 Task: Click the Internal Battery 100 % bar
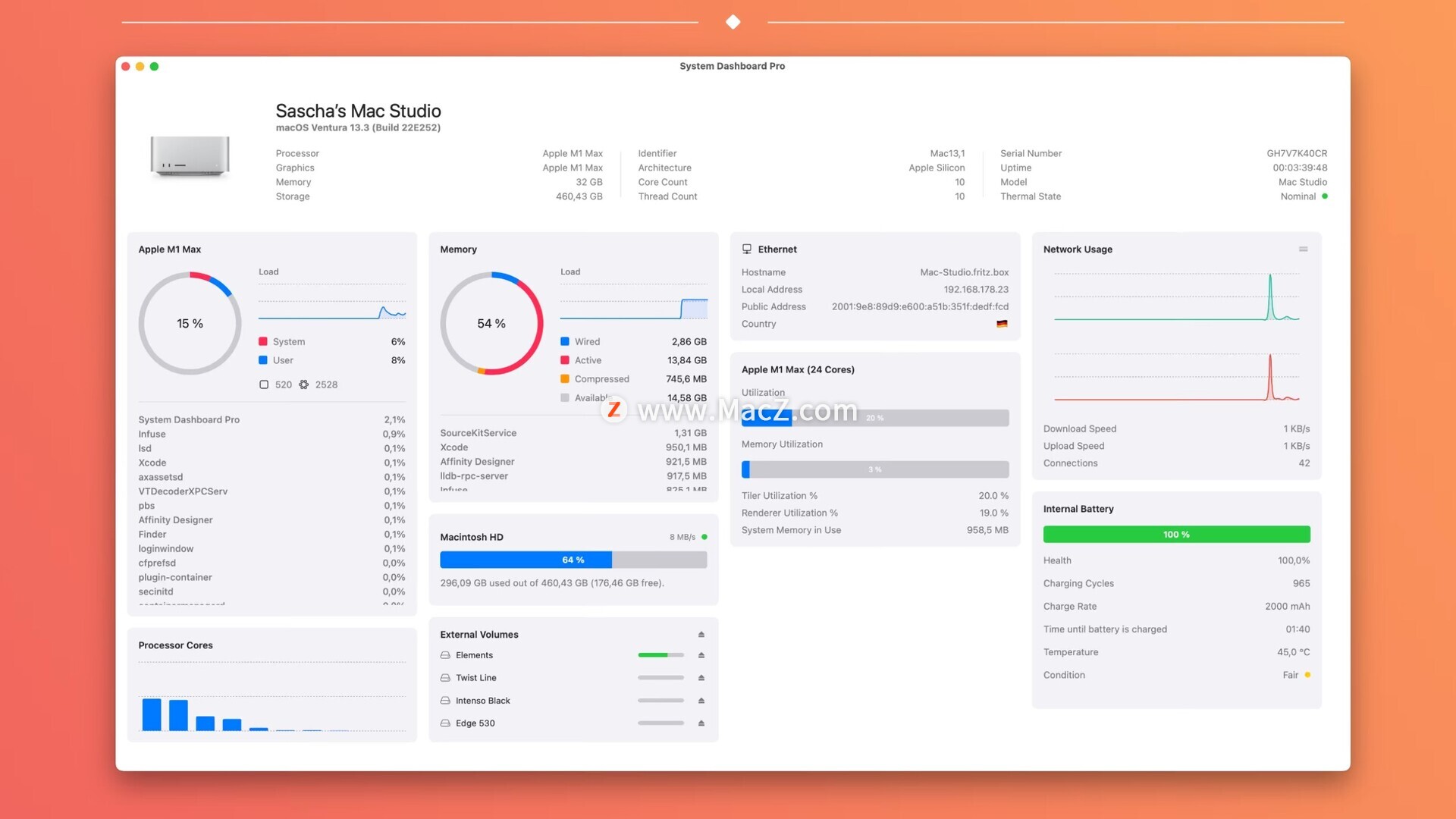click(x=1176, y=535)
